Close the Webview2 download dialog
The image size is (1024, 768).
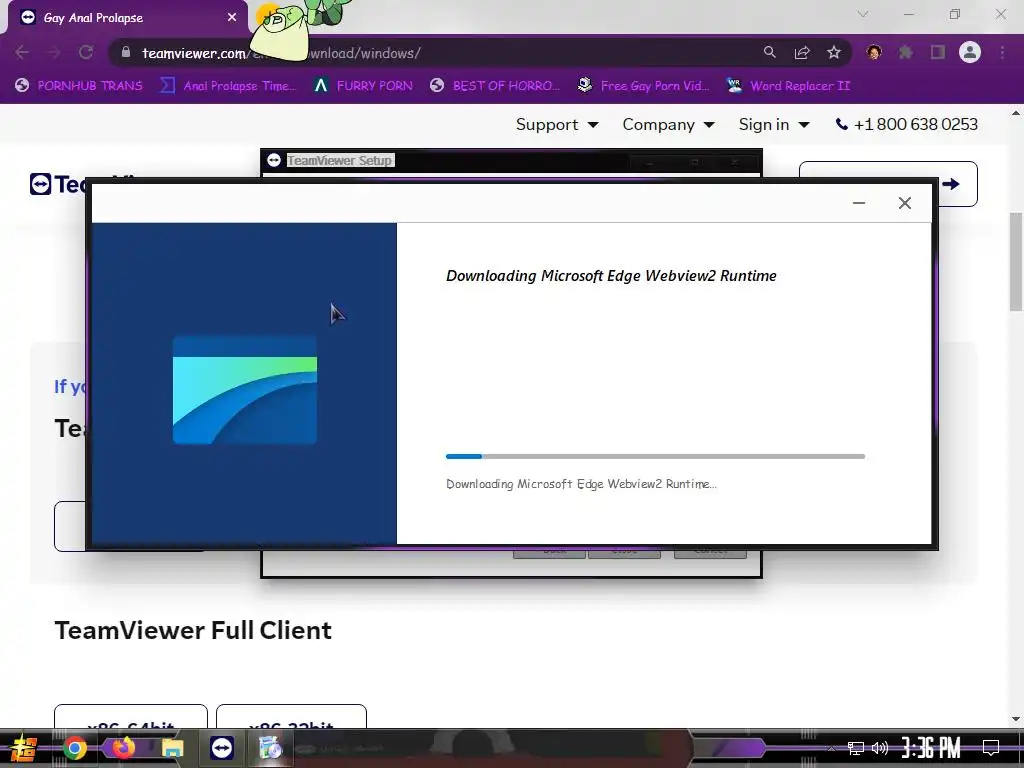tap(904, 203)
